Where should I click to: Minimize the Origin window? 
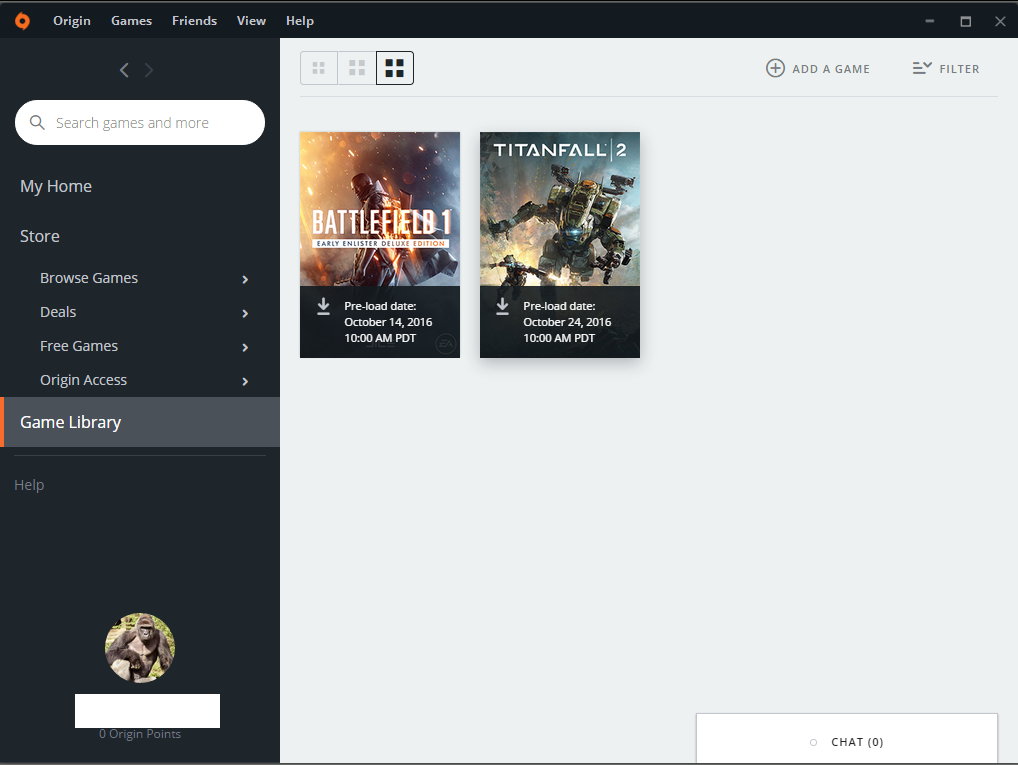(930, 21)
